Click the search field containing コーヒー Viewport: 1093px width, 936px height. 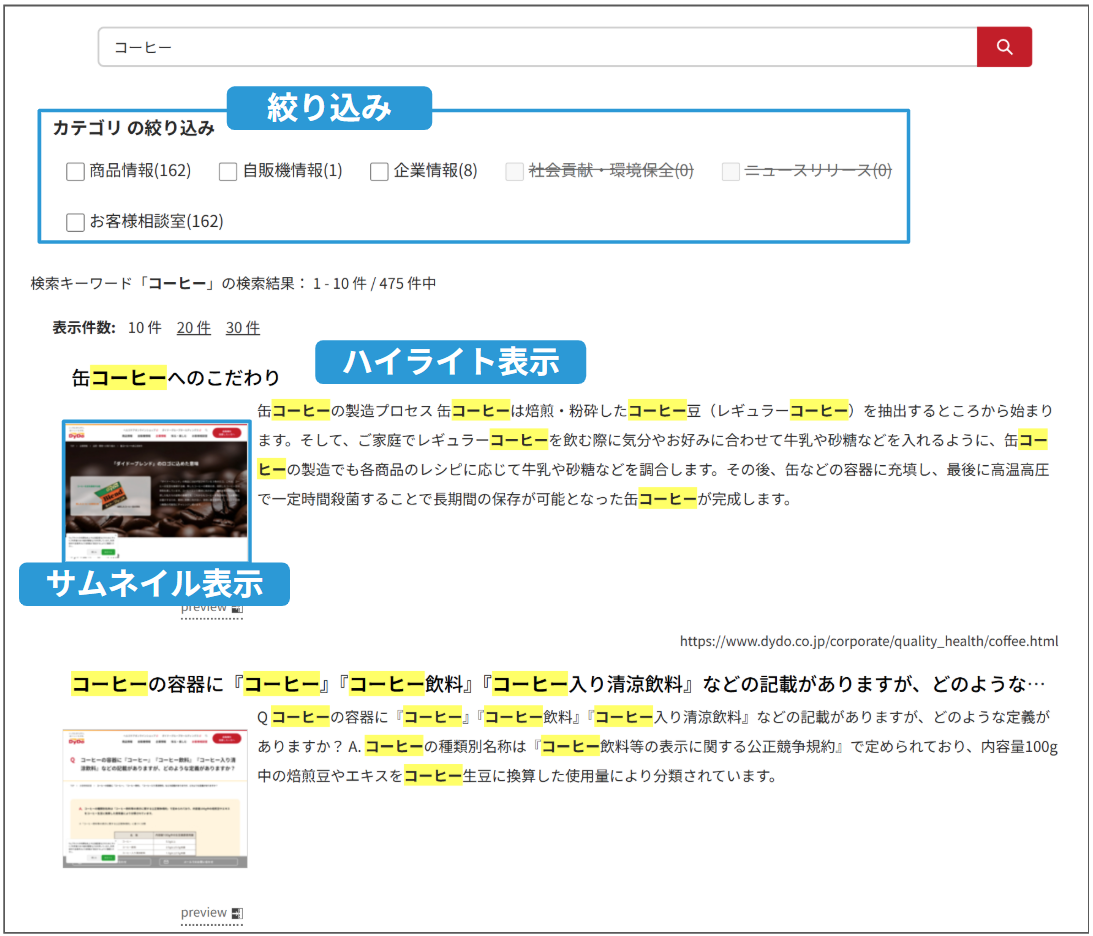(x=537, y=47)
